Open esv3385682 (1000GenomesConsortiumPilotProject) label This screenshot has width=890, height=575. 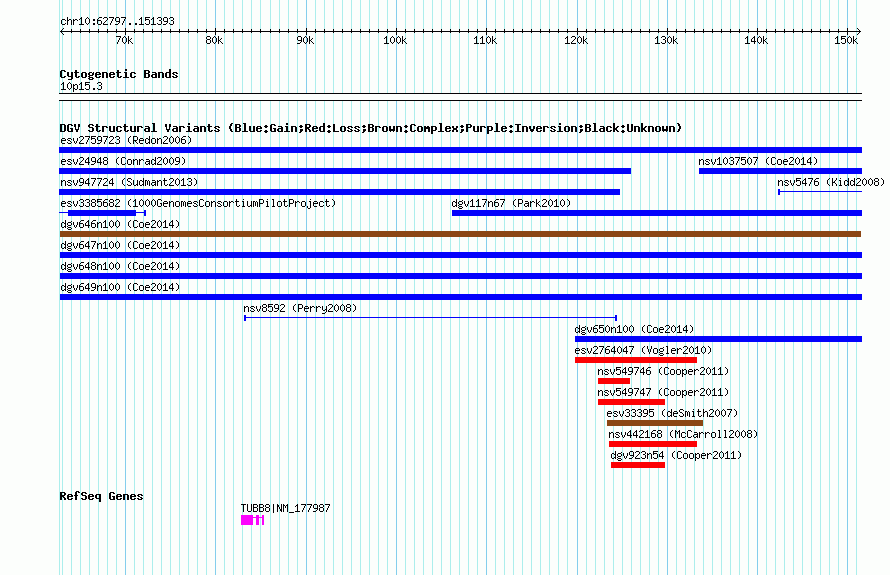point(198,203)
